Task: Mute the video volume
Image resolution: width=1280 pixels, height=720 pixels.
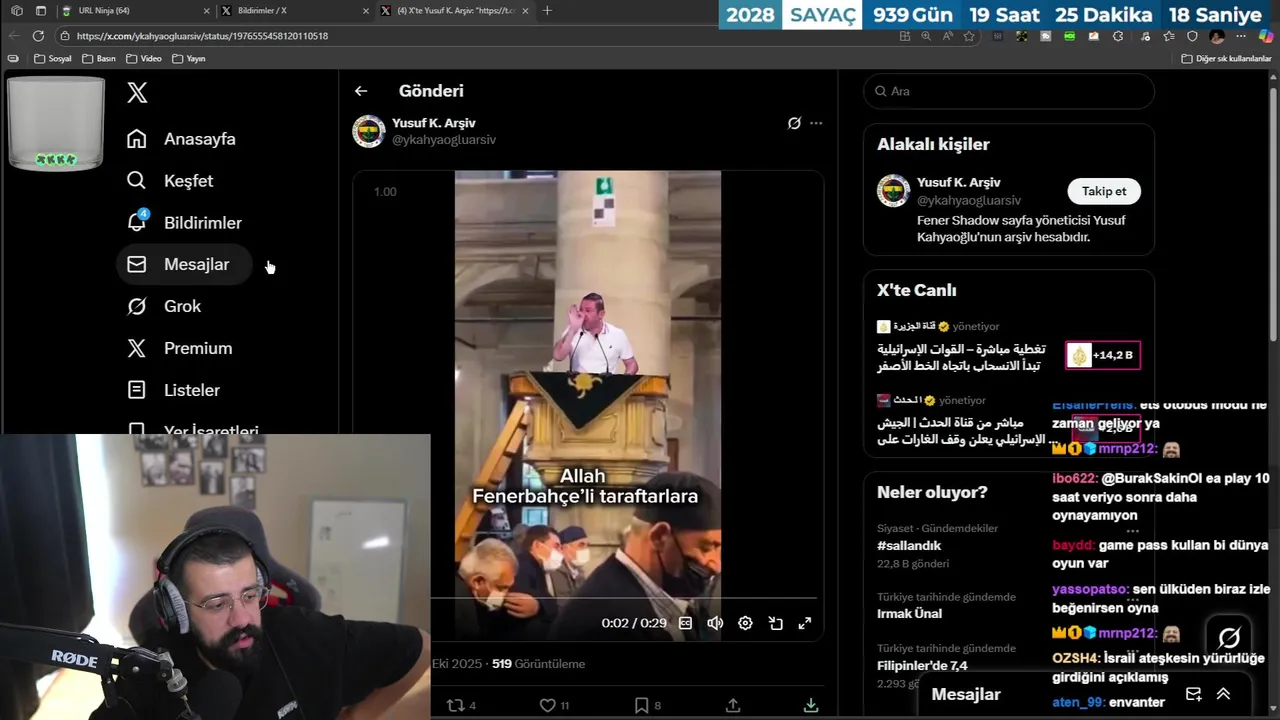Action: coord(715,623)
